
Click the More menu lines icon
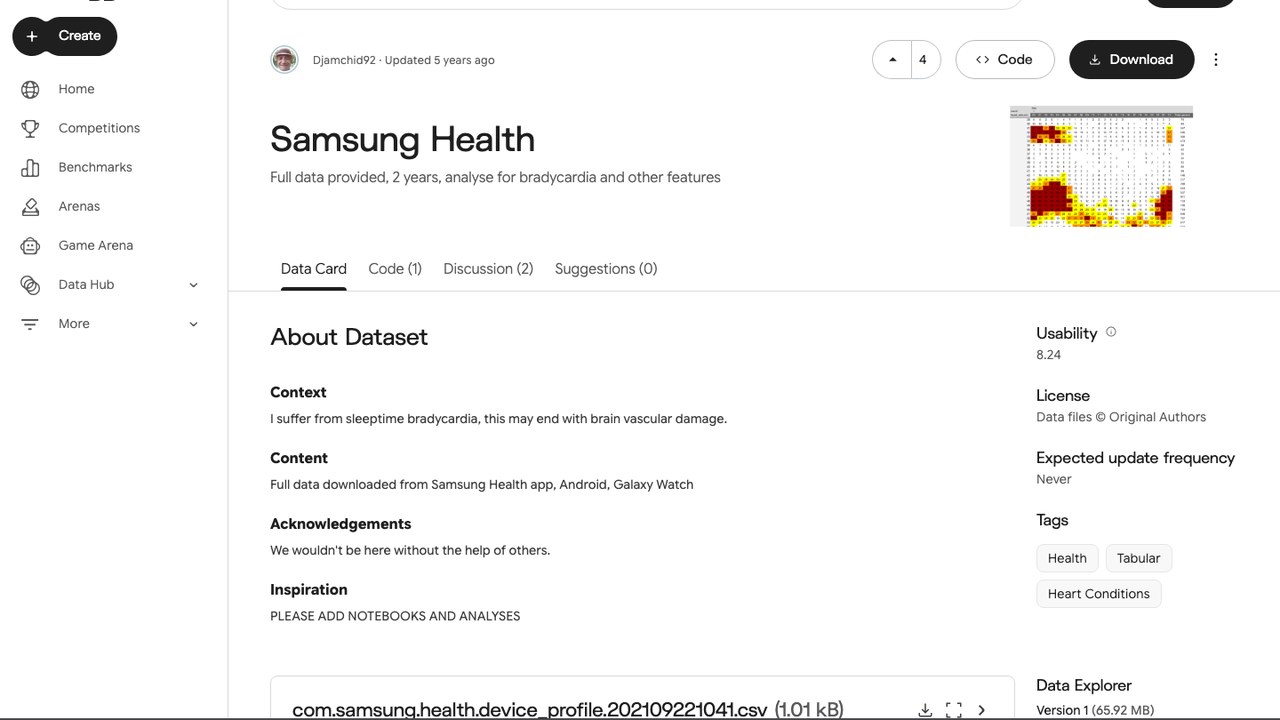coord(30,324)
